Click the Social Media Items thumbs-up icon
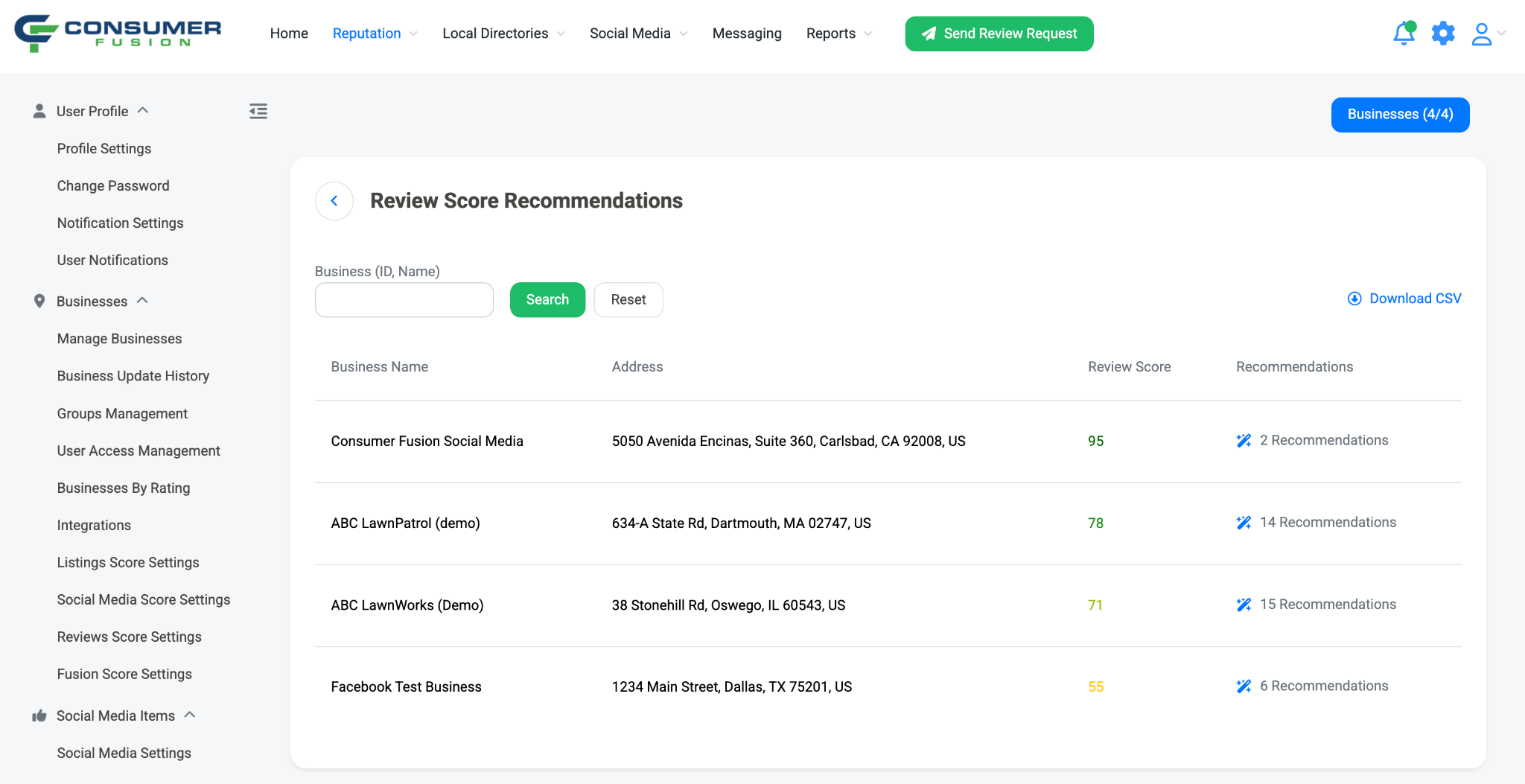The image size is (1525, 784). (39, 716)
